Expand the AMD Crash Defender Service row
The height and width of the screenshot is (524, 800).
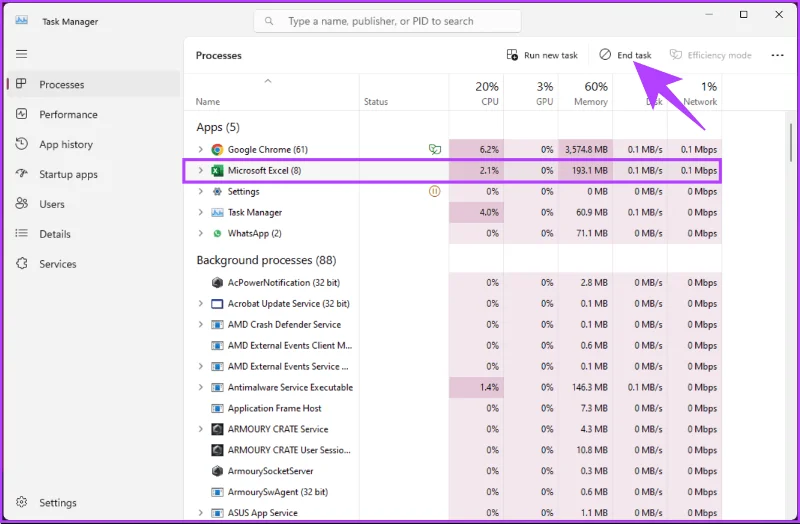201,325
